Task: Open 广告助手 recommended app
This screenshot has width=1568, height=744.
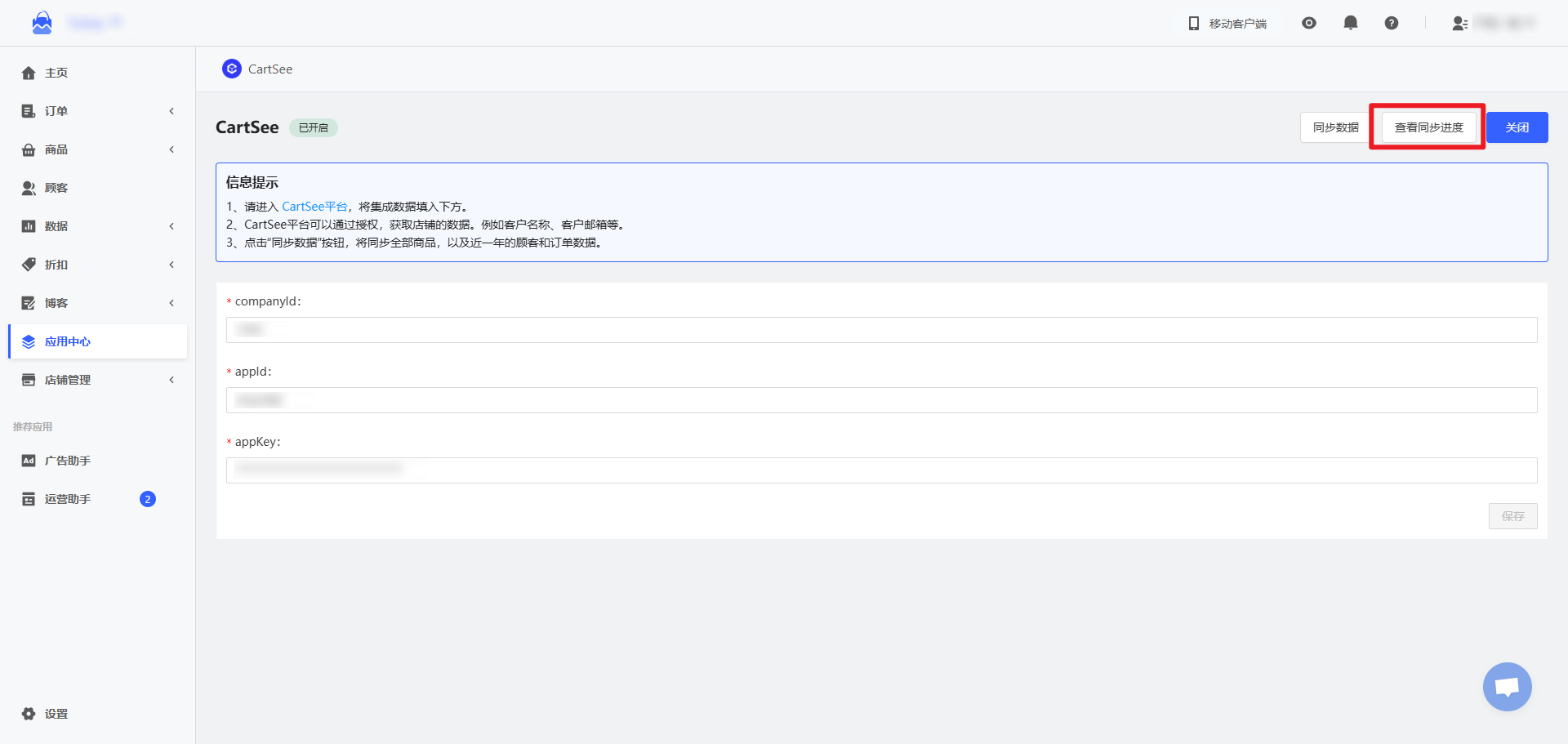Action: (98, 461)
